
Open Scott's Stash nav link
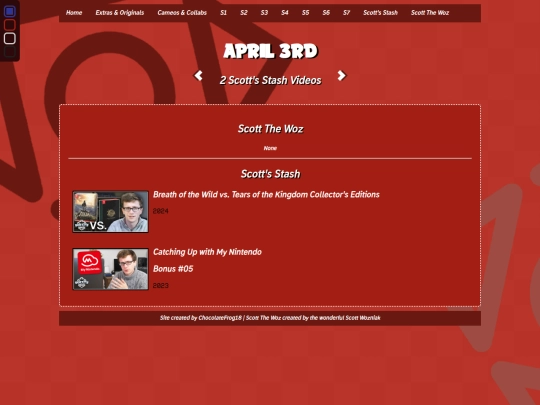[x=381, y=13]
